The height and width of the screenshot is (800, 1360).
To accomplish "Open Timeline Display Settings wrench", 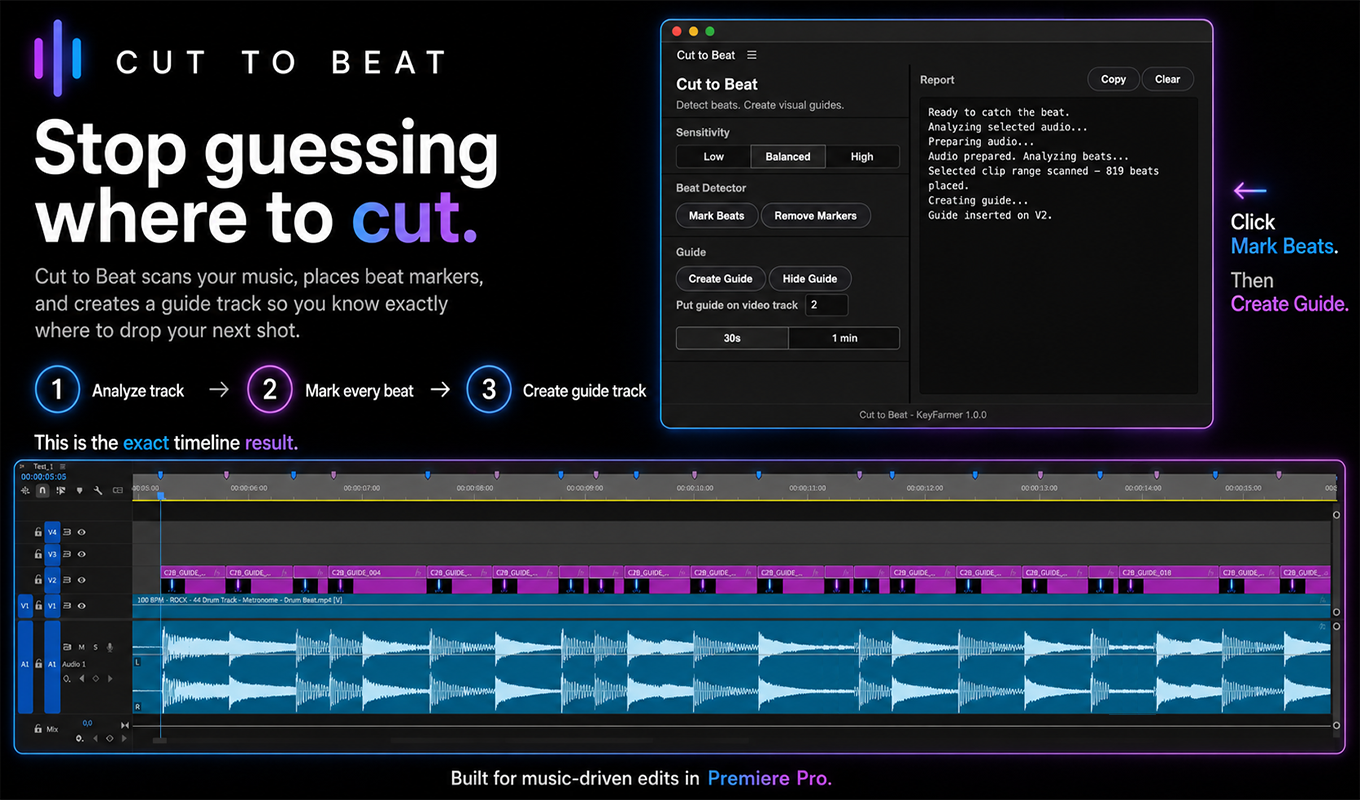I will 98,490.
